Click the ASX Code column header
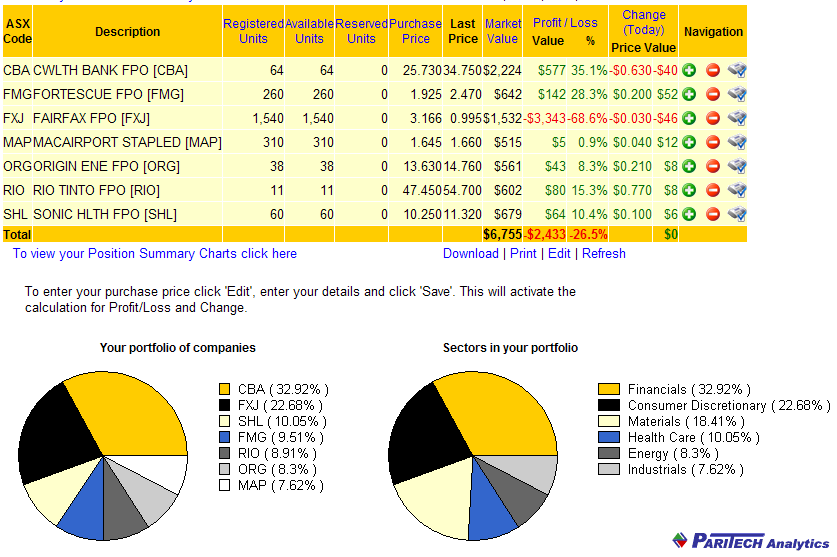The image size is (837, 557). pos(18,31)
